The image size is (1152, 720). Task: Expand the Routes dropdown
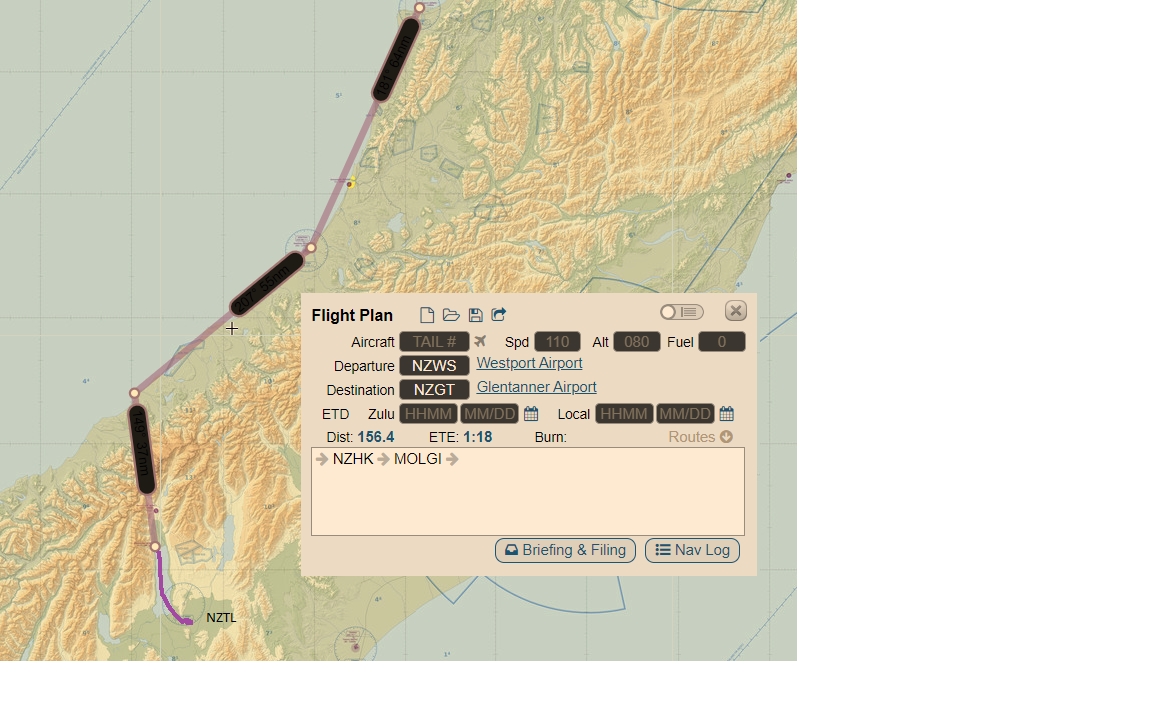pos(700,437)
